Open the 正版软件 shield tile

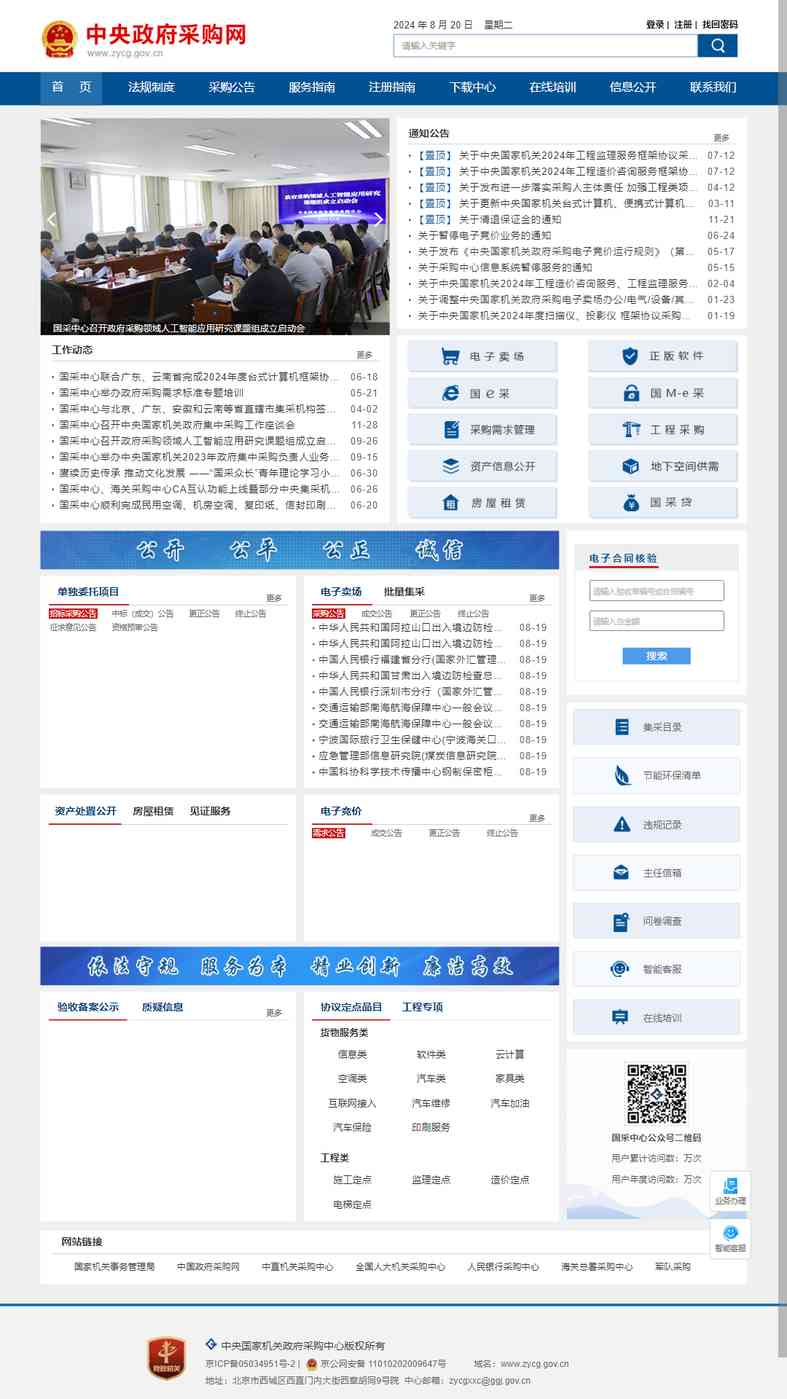pos(662,356)
